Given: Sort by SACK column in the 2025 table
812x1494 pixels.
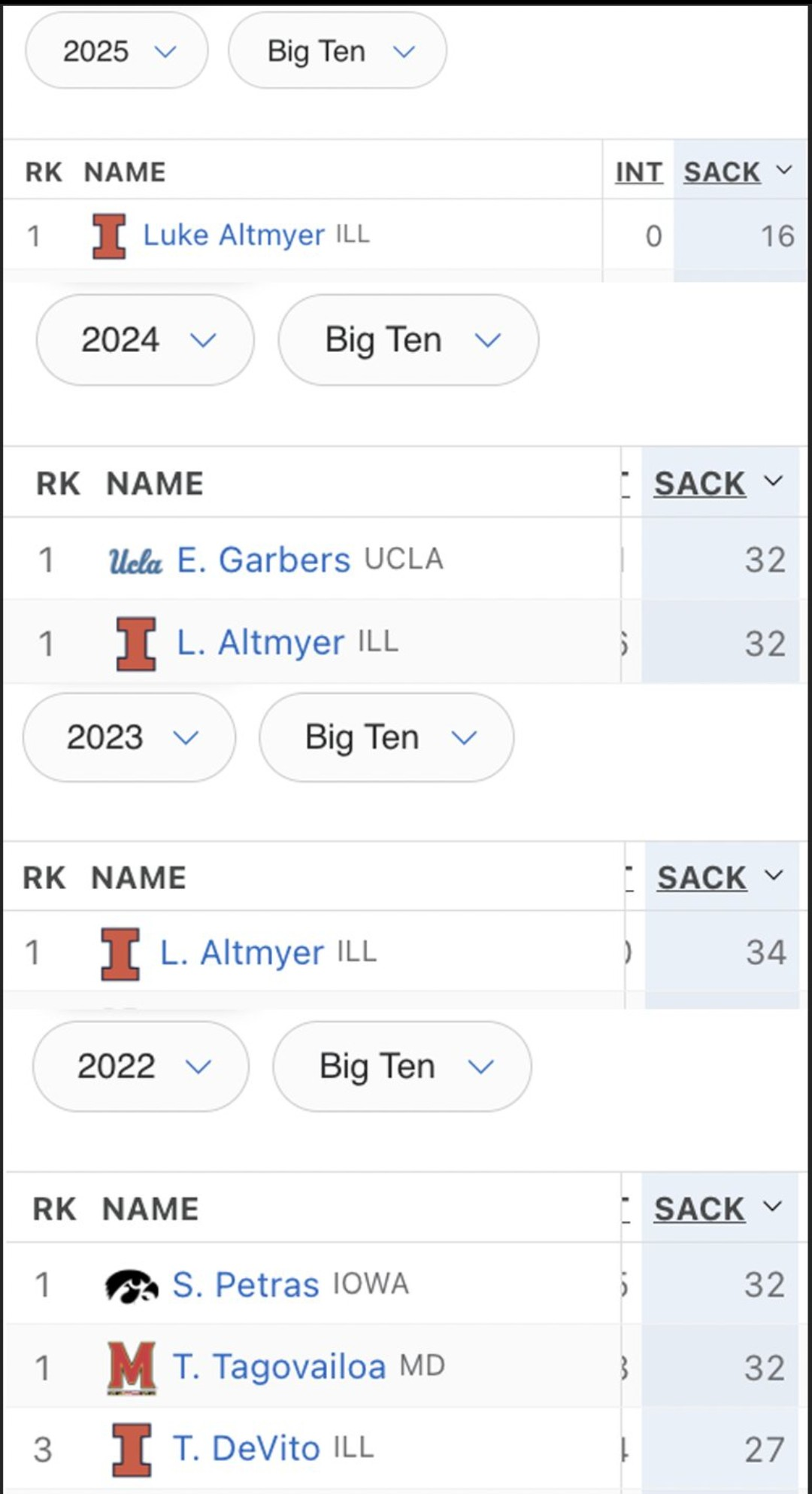Looking at the screenshot, I should point(722,172).
